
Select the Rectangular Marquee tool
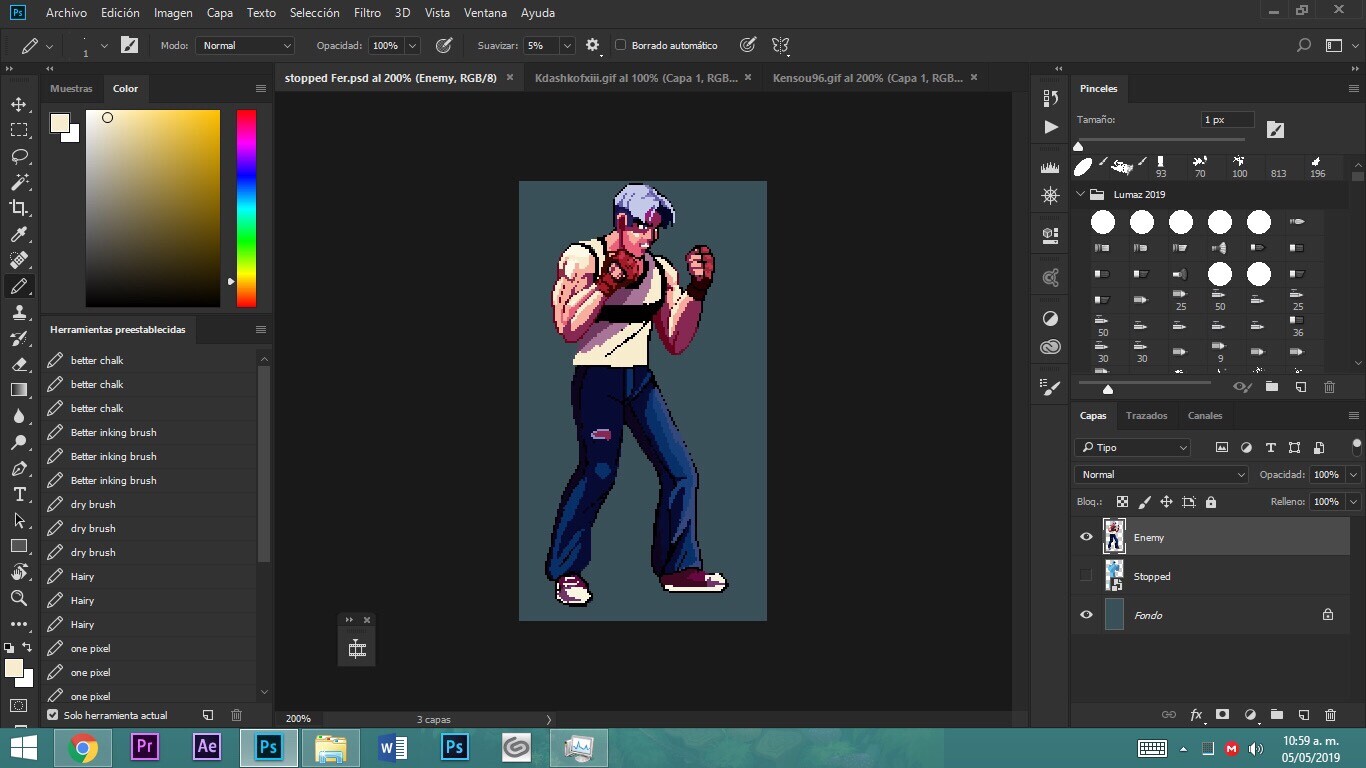point(19,130)
